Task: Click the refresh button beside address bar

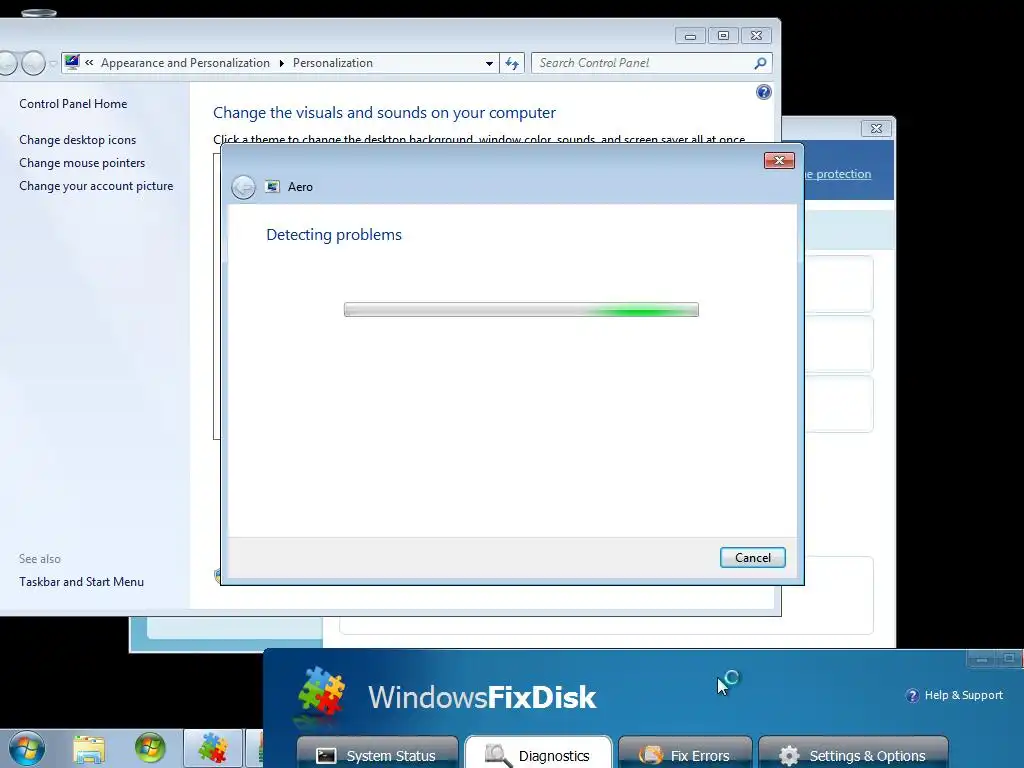Action: click(x=512, y=63)
